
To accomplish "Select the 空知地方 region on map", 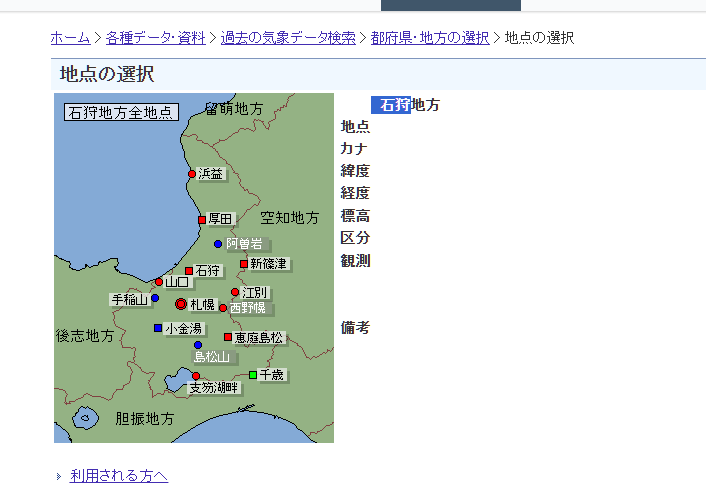I will 290,218.
